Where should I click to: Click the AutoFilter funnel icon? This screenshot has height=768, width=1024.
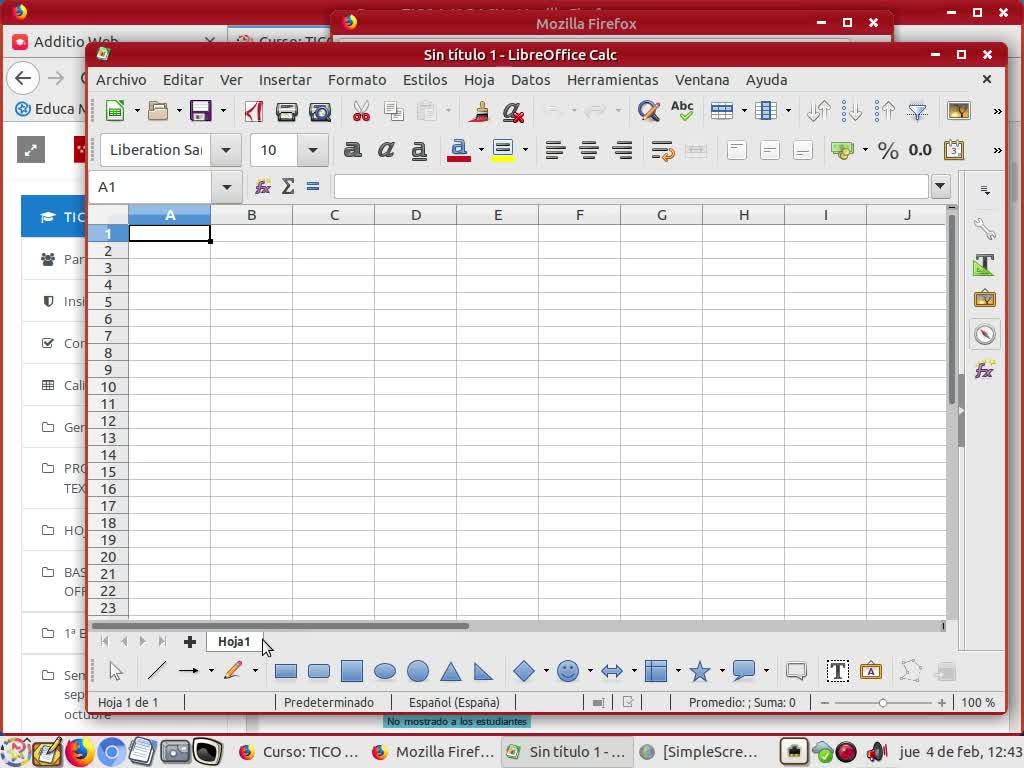tap(917, 111)
